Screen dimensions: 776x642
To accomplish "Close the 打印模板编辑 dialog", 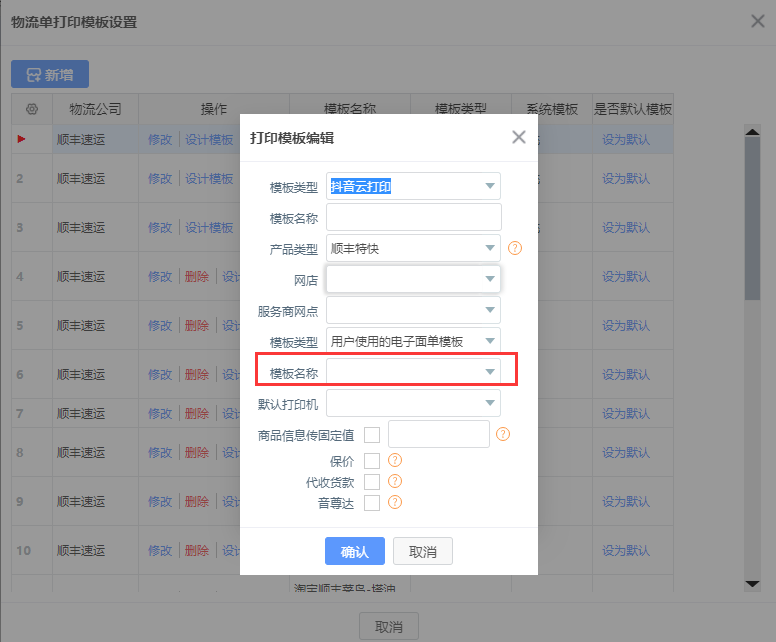I will pyautogui.click(x=519, y=137).
